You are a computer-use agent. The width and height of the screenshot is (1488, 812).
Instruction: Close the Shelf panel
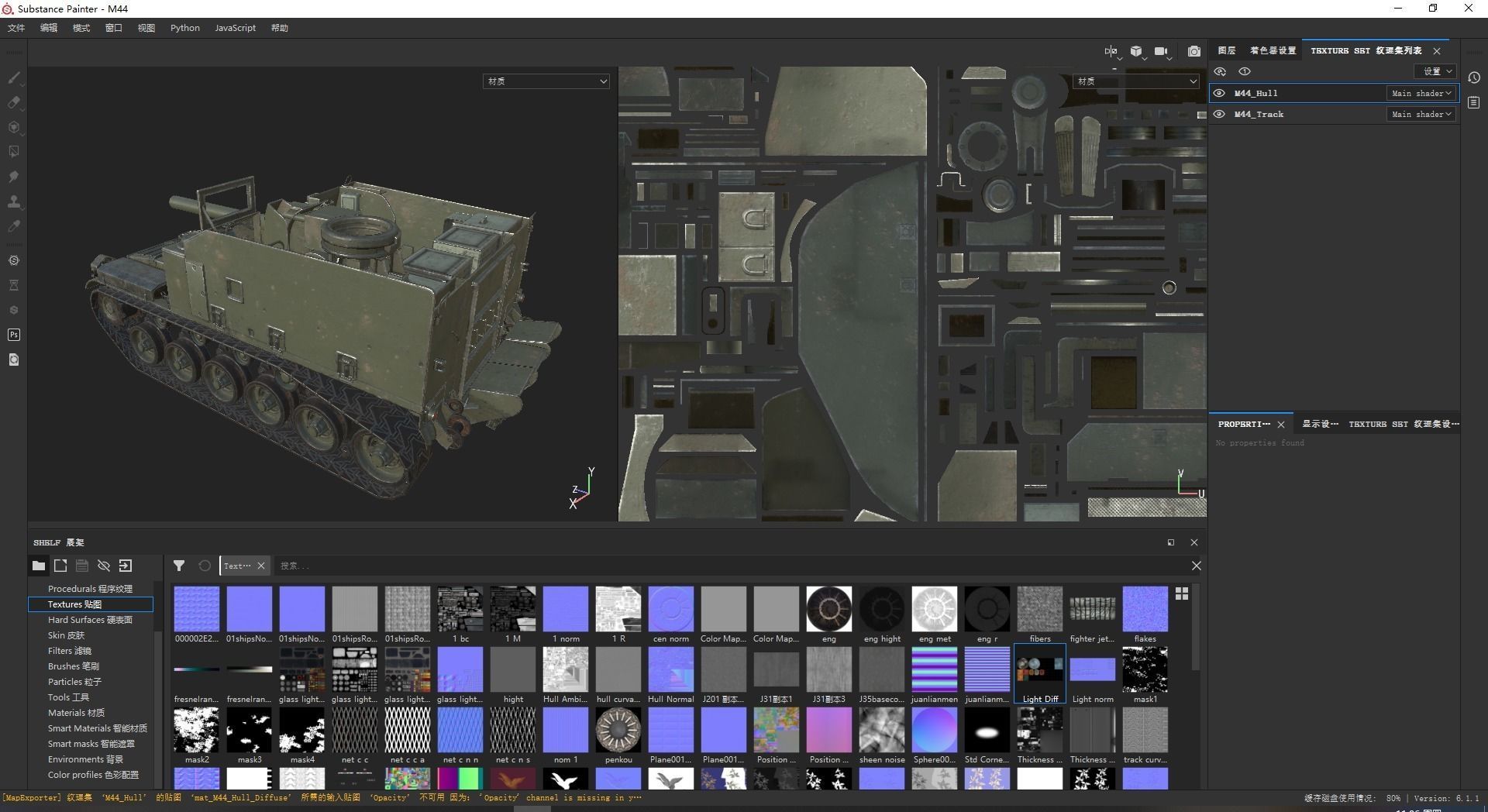point(1194,542)
